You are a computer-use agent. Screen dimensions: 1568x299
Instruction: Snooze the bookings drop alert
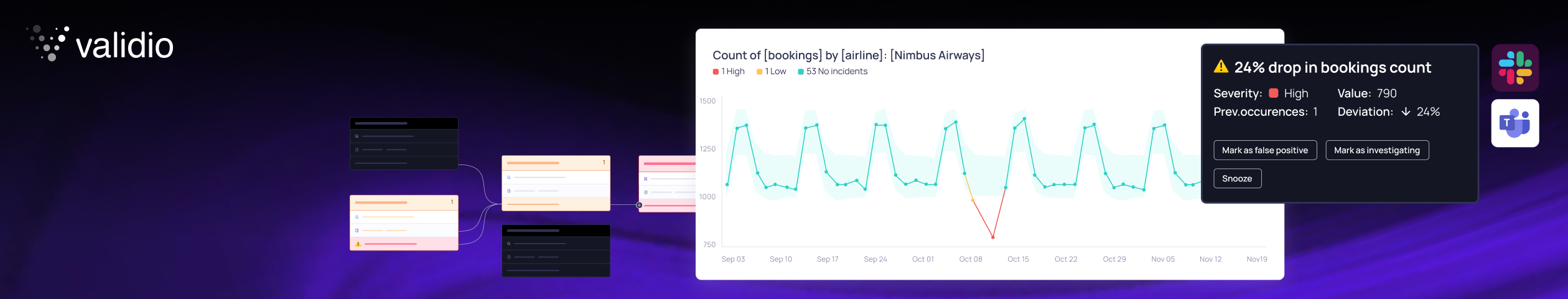pyautogui.click(x=1237, y=178)
